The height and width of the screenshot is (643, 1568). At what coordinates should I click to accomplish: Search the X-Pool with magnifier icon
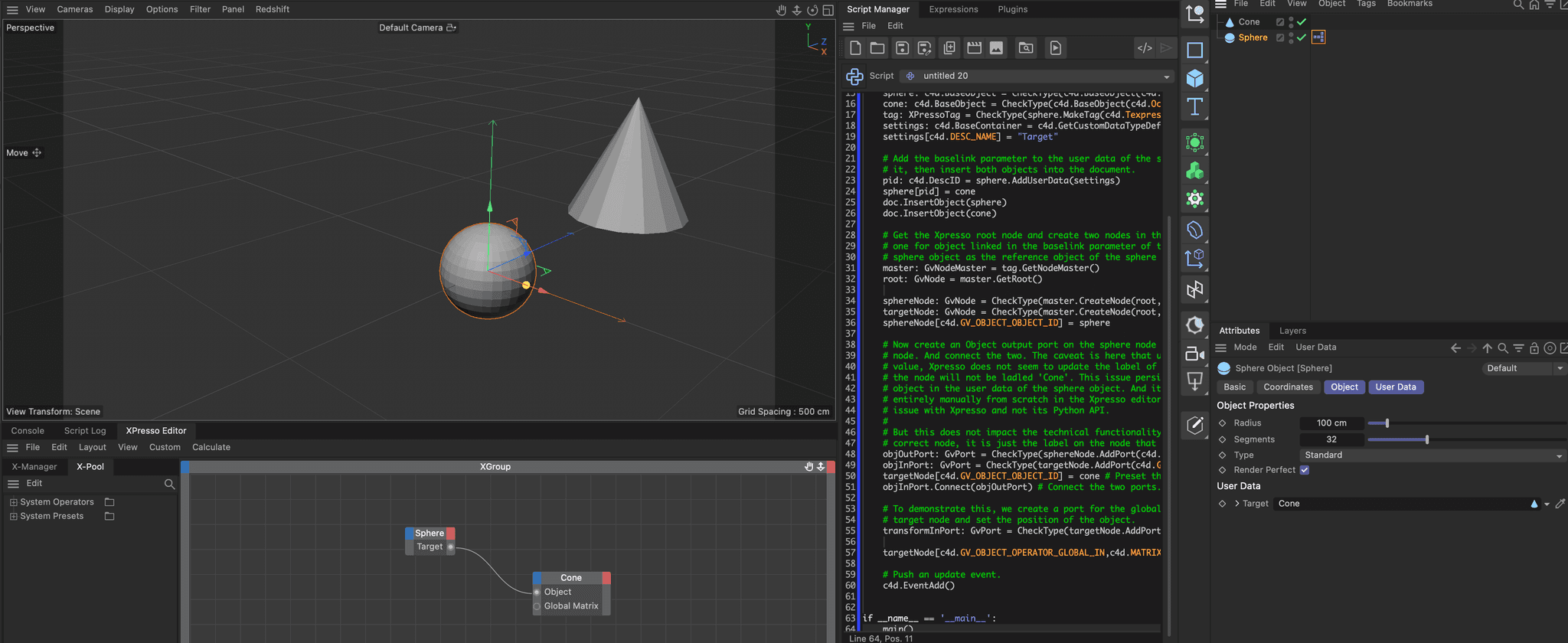[x=170, y=484]
